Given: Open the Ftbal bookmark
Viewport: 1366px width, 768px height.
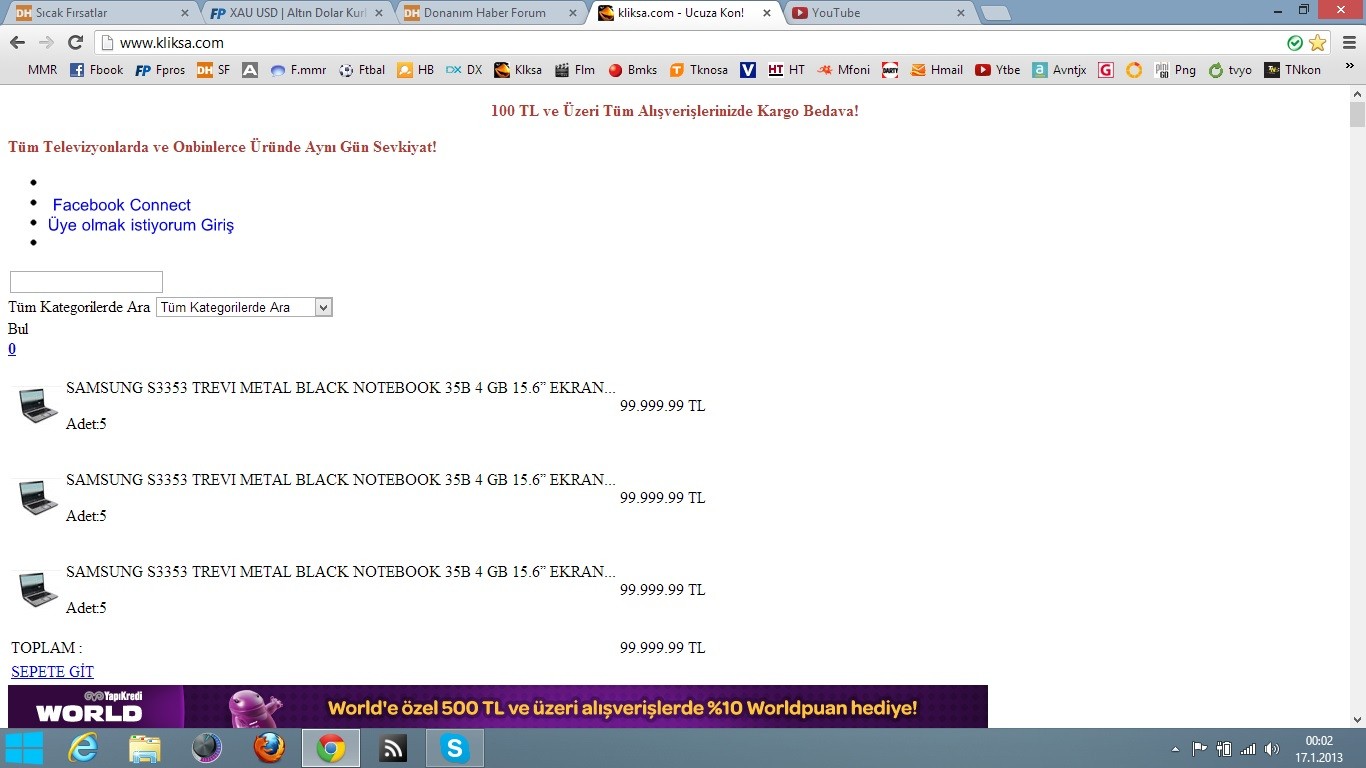Looking at the screenshot, I should [x=362, y=70].
